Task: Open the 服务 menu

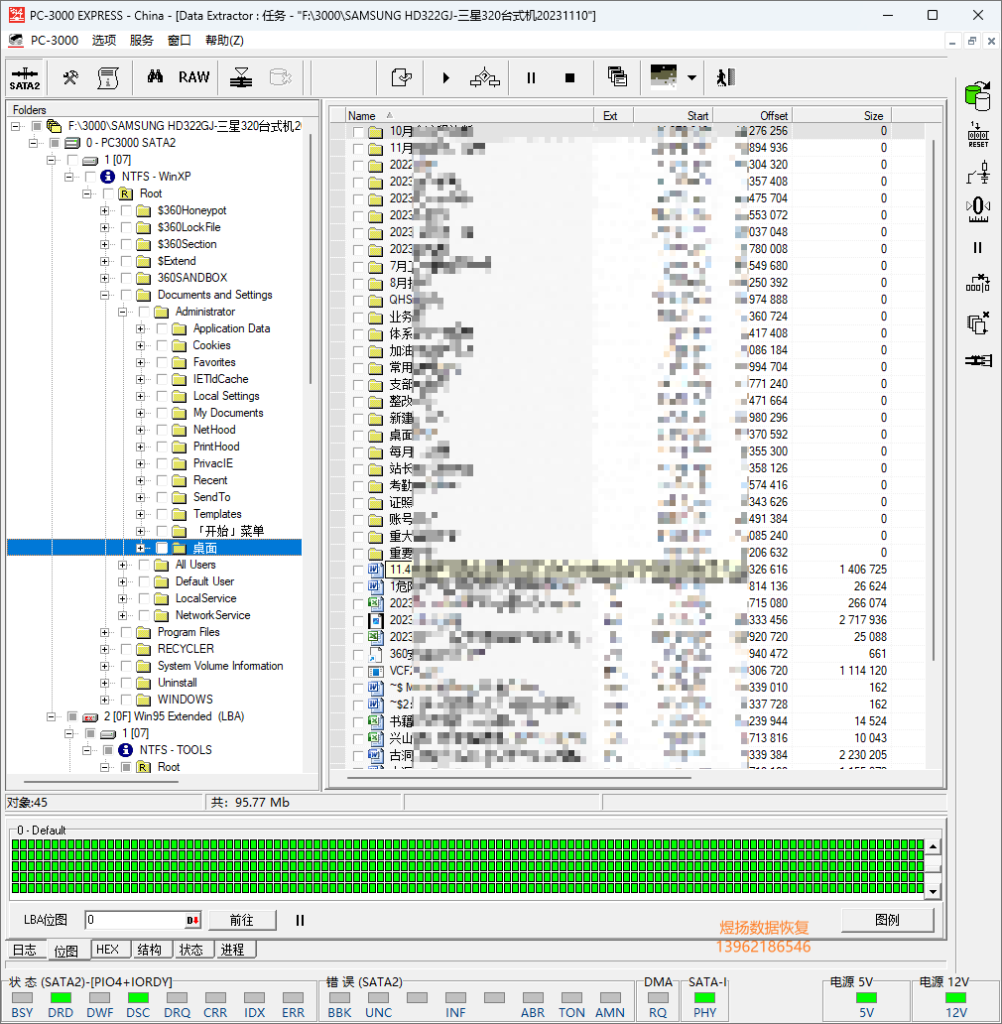Action: (x=141, y=40)
